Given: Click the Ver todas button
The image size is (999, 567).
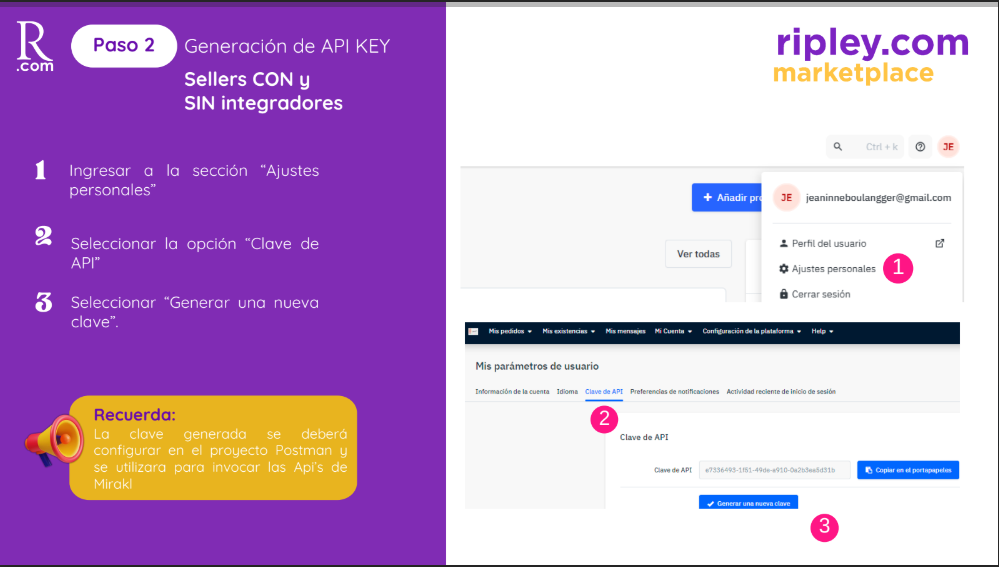Looking at the screenshot, I should tap(698, 254).
